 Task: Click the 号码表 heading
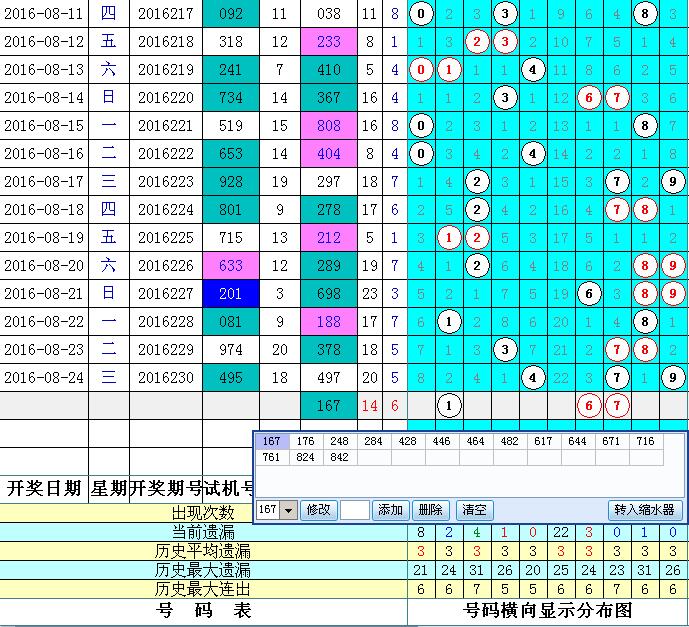pyautogui.click(x=203, y=611)
